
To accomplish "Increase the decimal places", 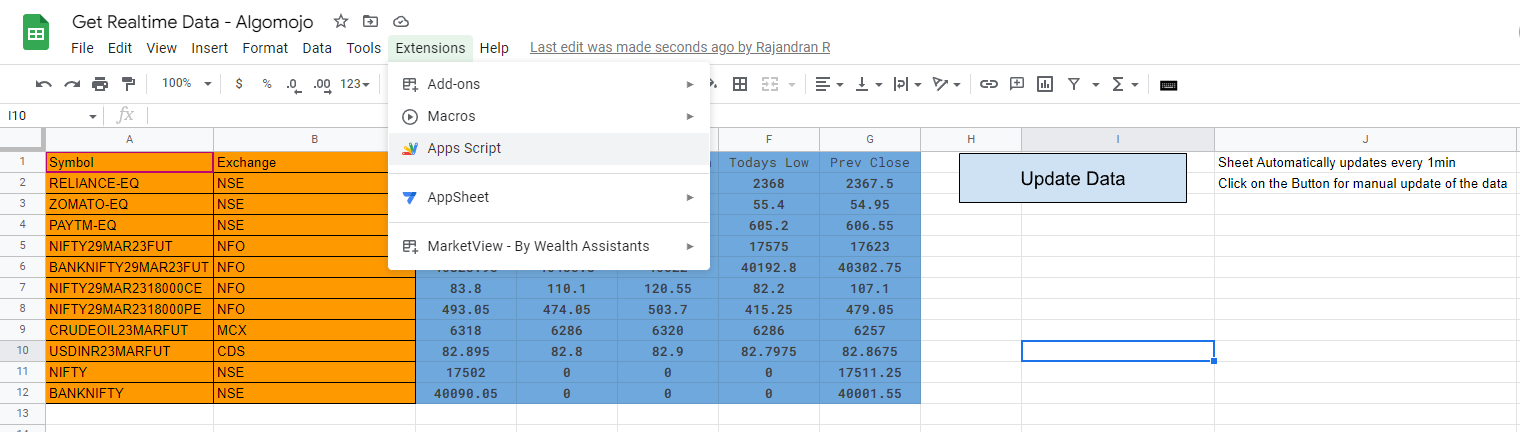I will pos(322,84).
